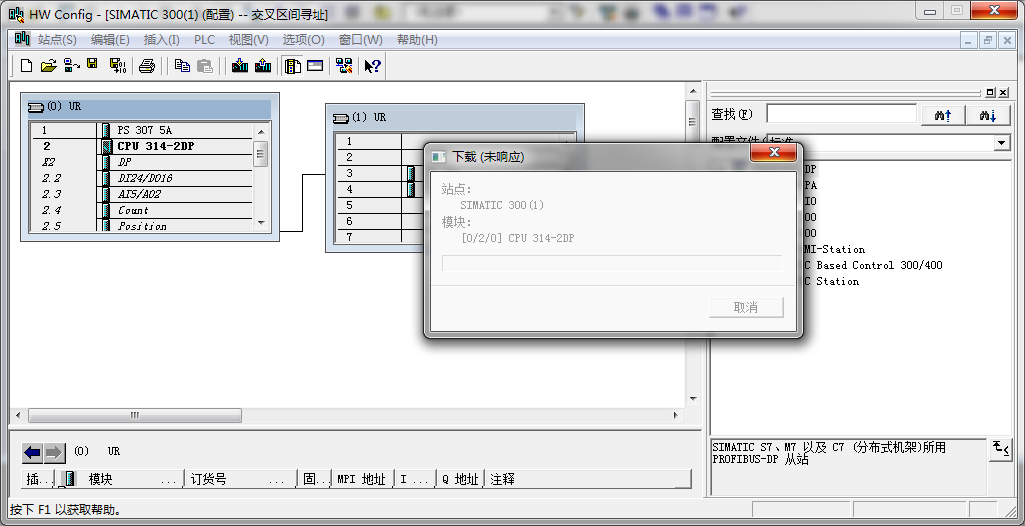Click horizontal scrollbar right arrow
Screen dimensions: 1025x526
pyautogui.click(x=676, y=416)
